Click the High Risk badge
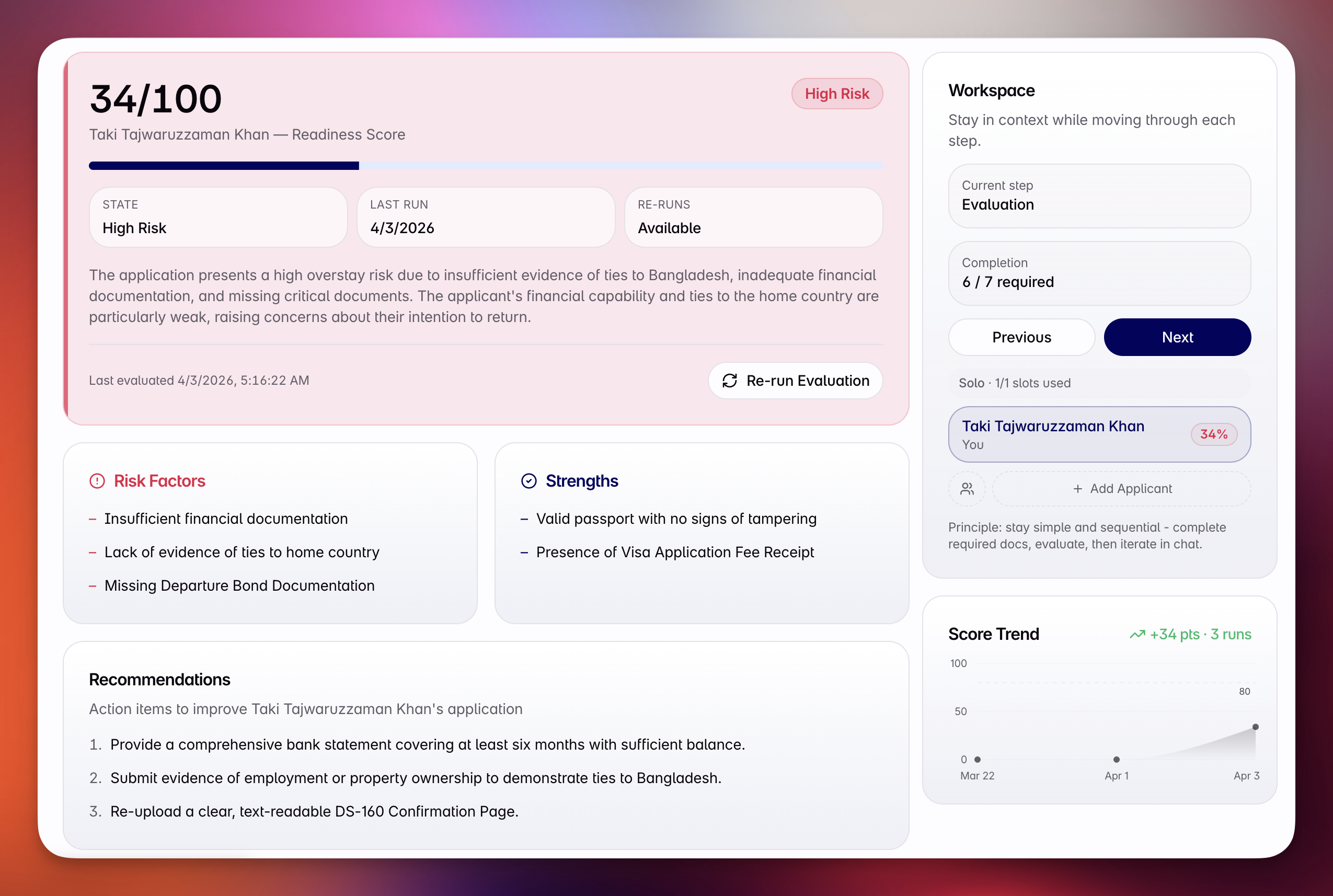 pos(836,94)
